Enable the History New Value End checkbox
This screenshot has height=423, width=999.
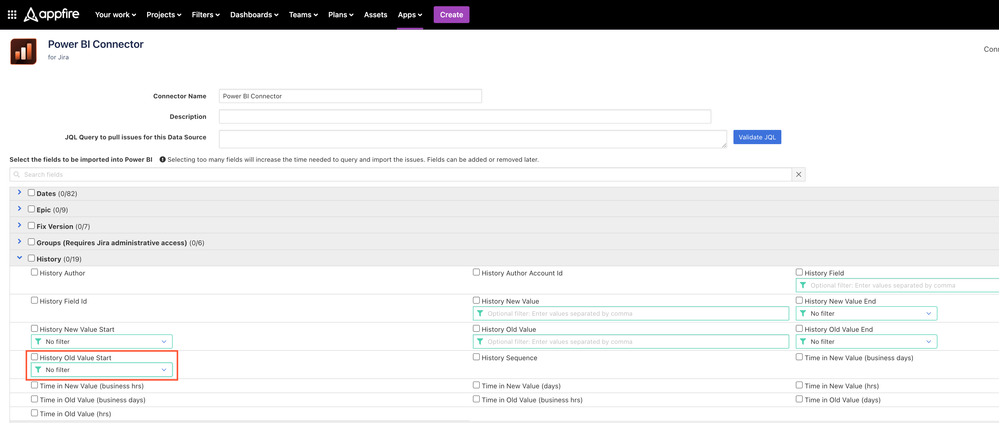point(800,300)
